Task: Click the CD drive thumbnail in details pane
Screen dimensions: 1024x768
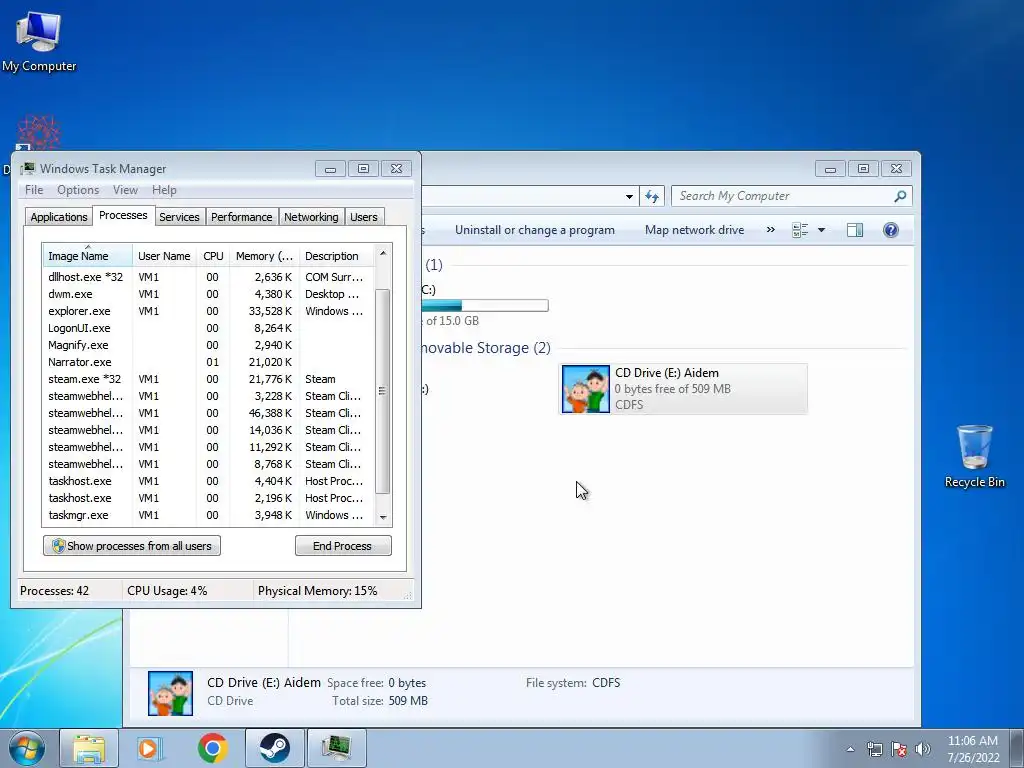Action: (170, 693)
